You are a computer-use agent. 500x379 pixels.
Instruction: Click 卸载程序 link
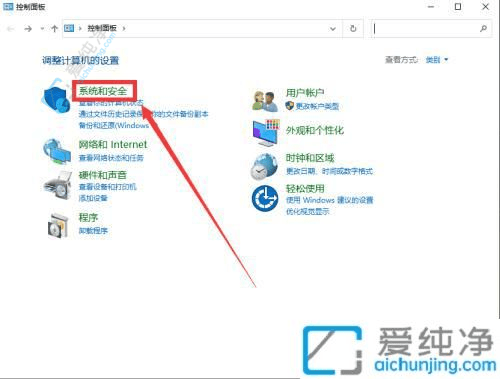pos(93,230)
